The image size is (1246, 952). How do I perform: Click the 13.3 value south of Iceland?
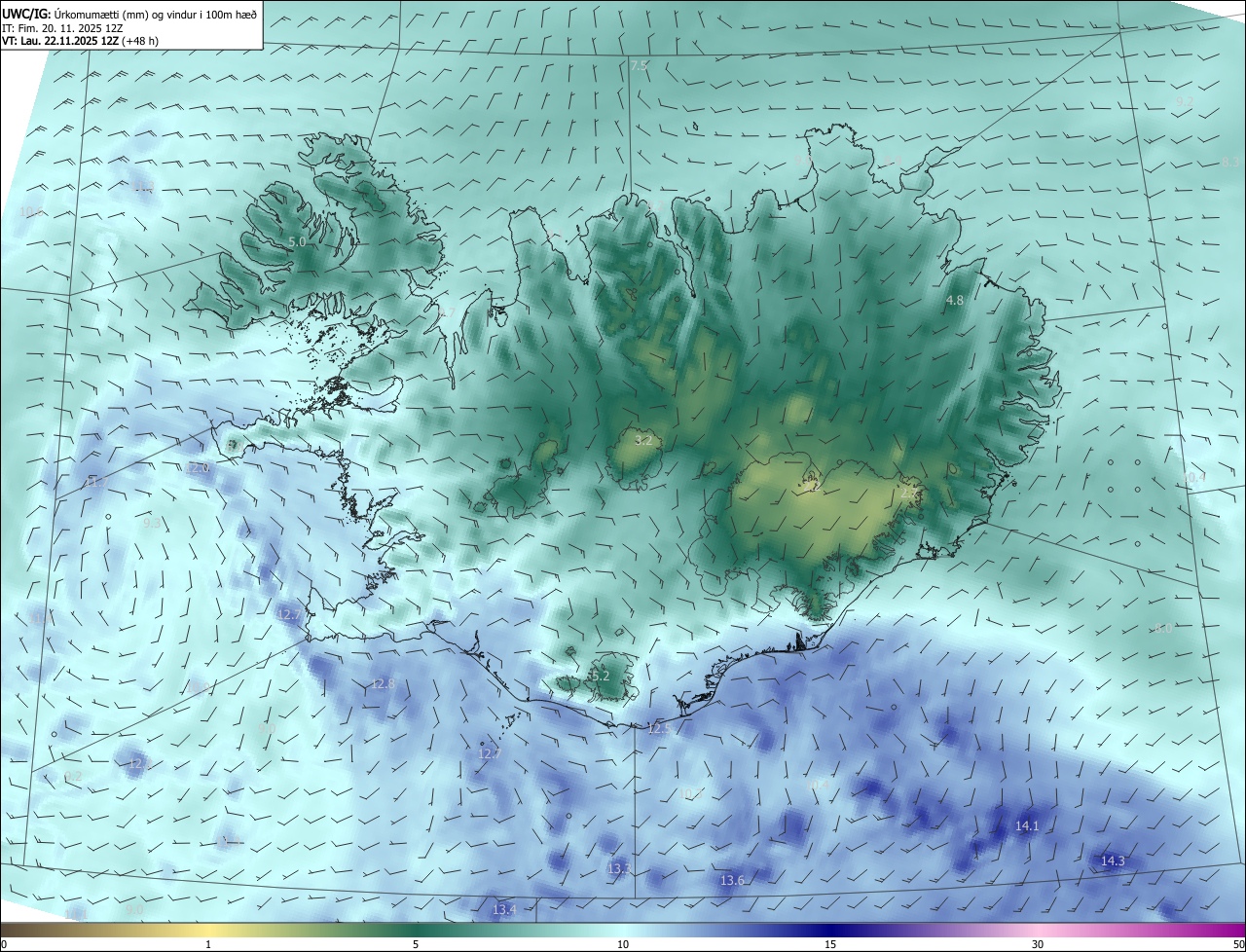[619, 868]
